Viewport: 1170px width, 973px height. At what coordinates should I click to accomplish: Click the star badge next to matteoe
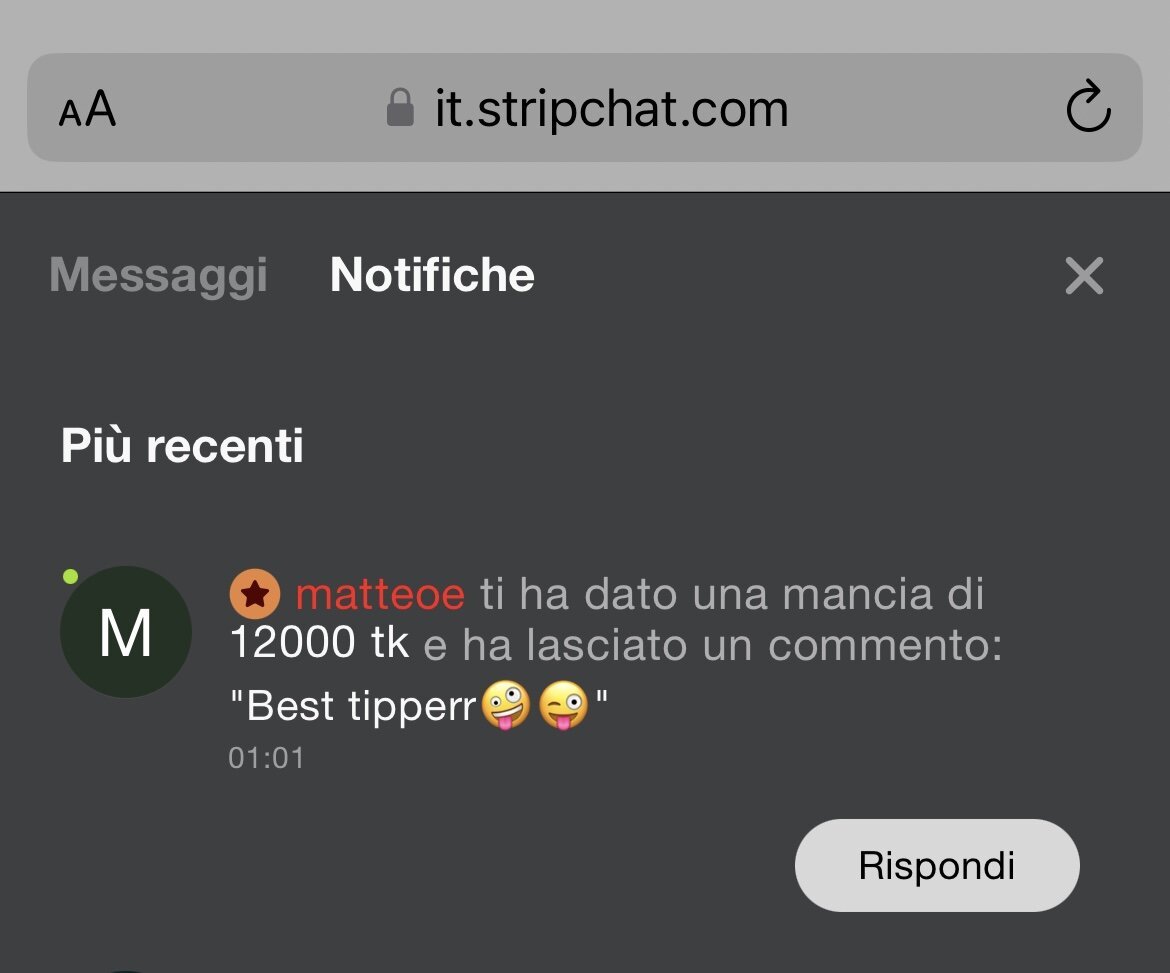[x=255, y=595]
